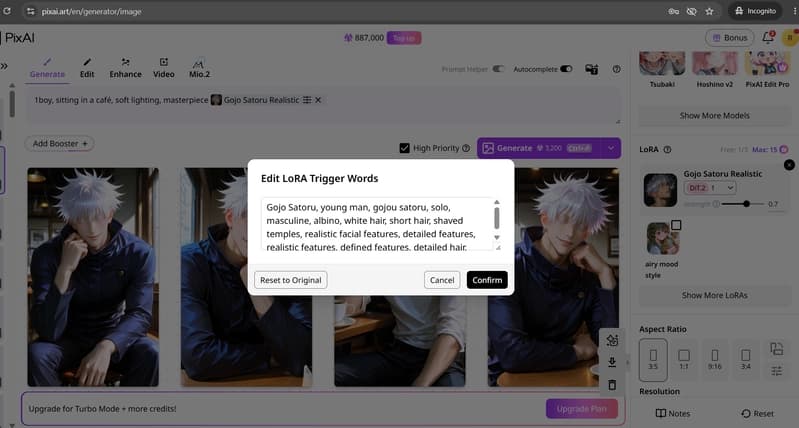Remove Gojo Satoru Realistic tag from prompt
Viewport: 799px width, 428px height.
pyautogui.click(x=318, y=100)
